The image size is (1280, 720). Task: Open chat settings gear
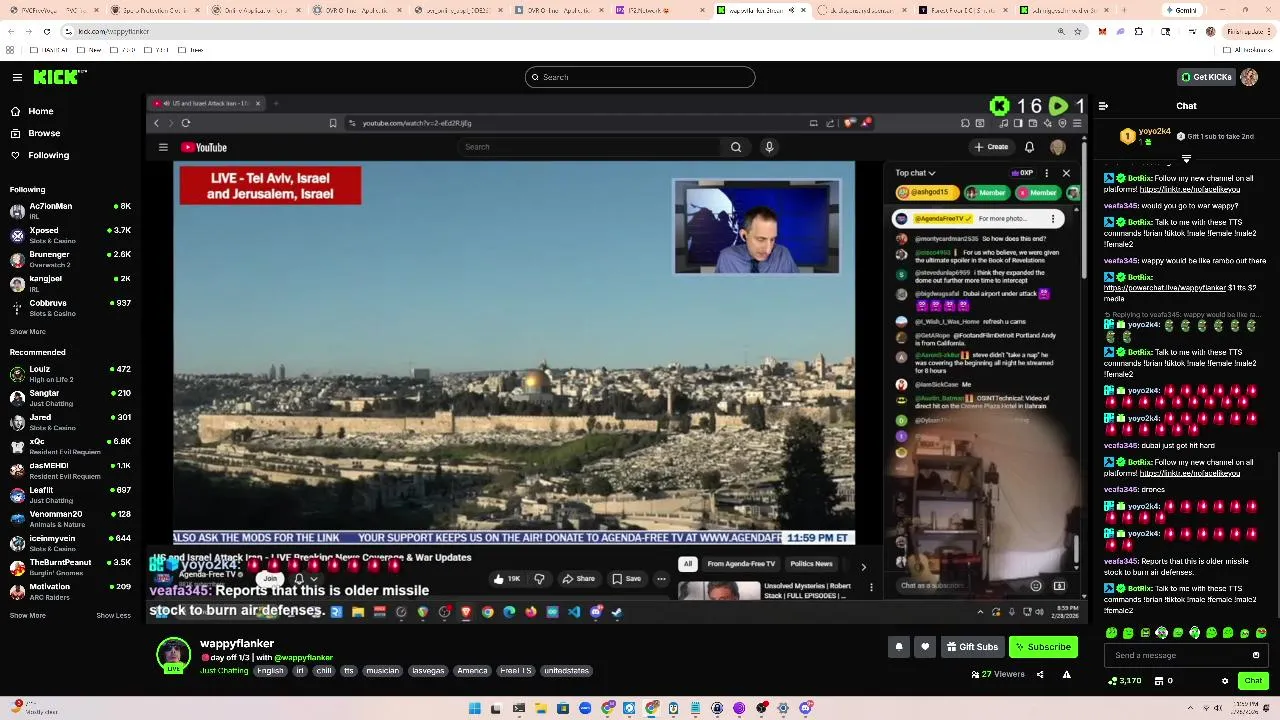click(x=1225, y=681)
